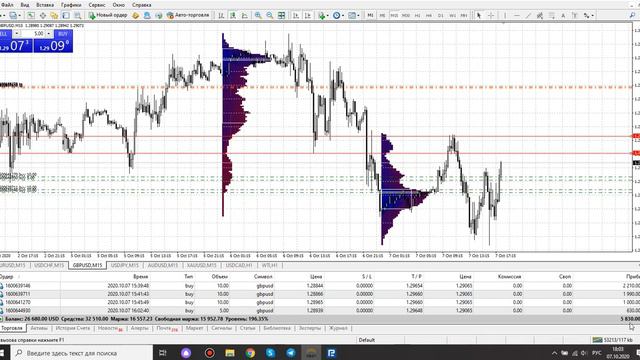Select the text 'A' drawing tool

click(563, 16)
